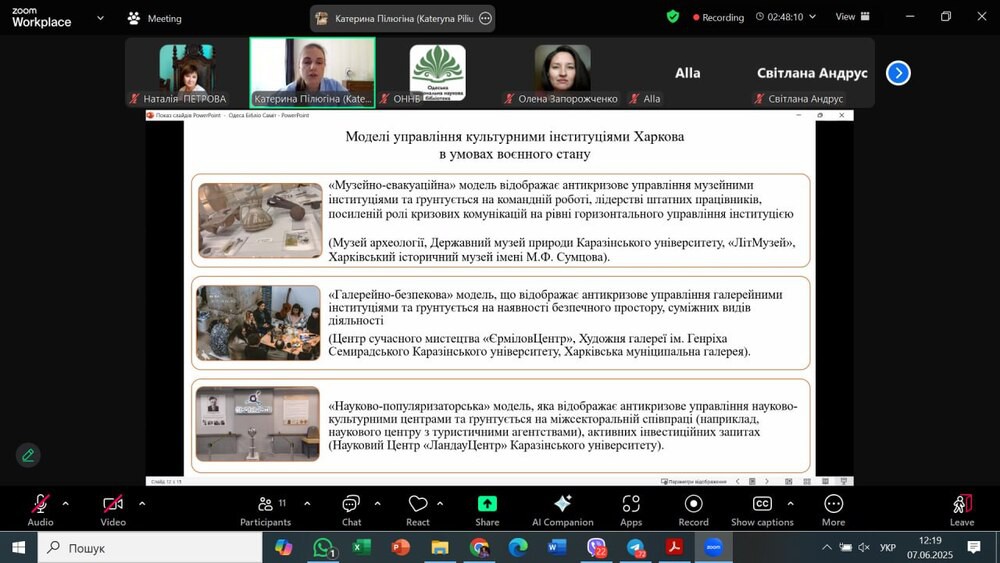
Task: Open the View layout dropdown
Action: 852,17
